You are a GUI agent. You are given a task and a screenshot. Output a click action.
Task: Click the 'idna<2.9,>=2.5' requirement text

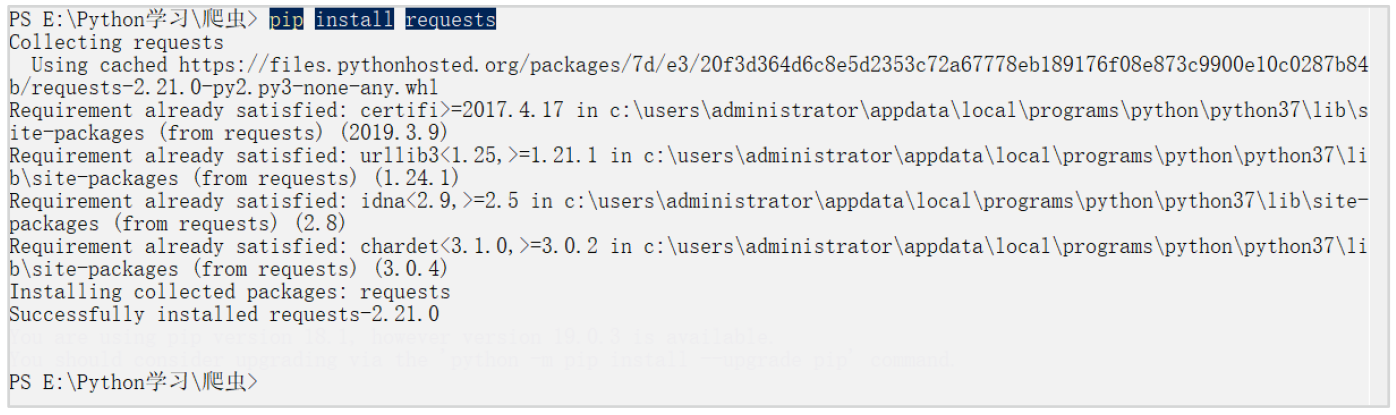[x=440, y=201]
